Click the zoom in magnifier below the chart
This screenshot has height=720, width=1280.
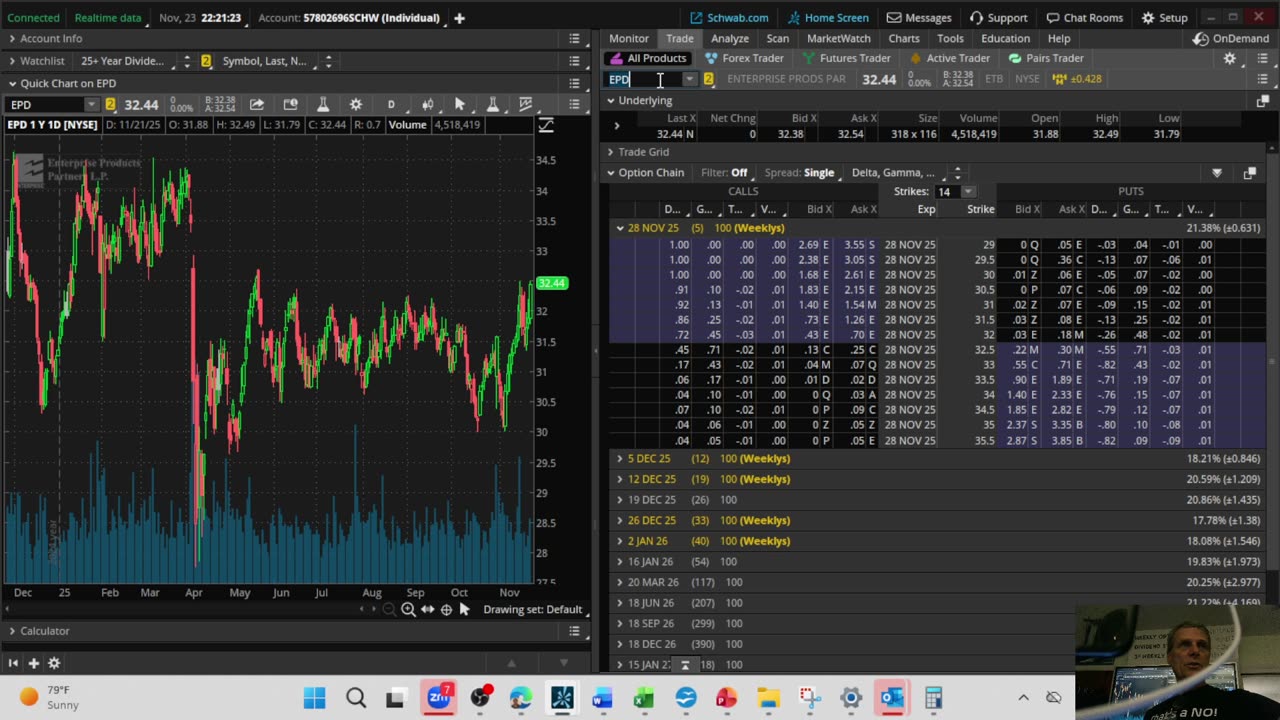[x=408, y=610]
